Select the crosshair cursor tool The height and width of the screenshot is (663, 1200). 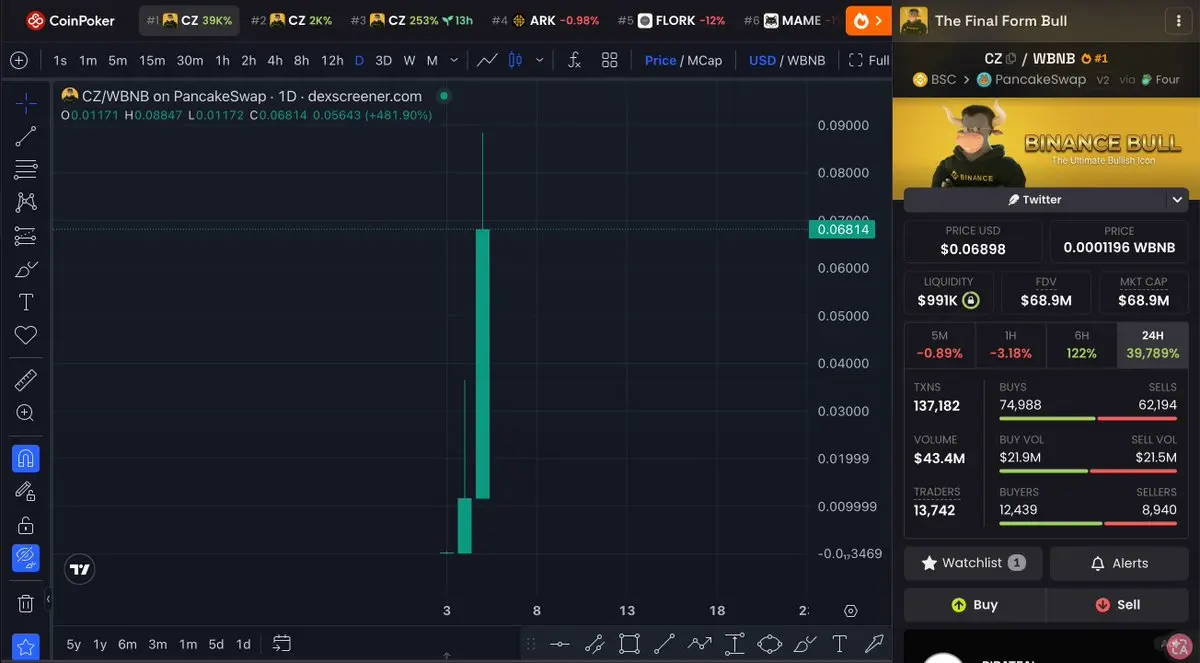pyautogui.click(x=26, y=102)
